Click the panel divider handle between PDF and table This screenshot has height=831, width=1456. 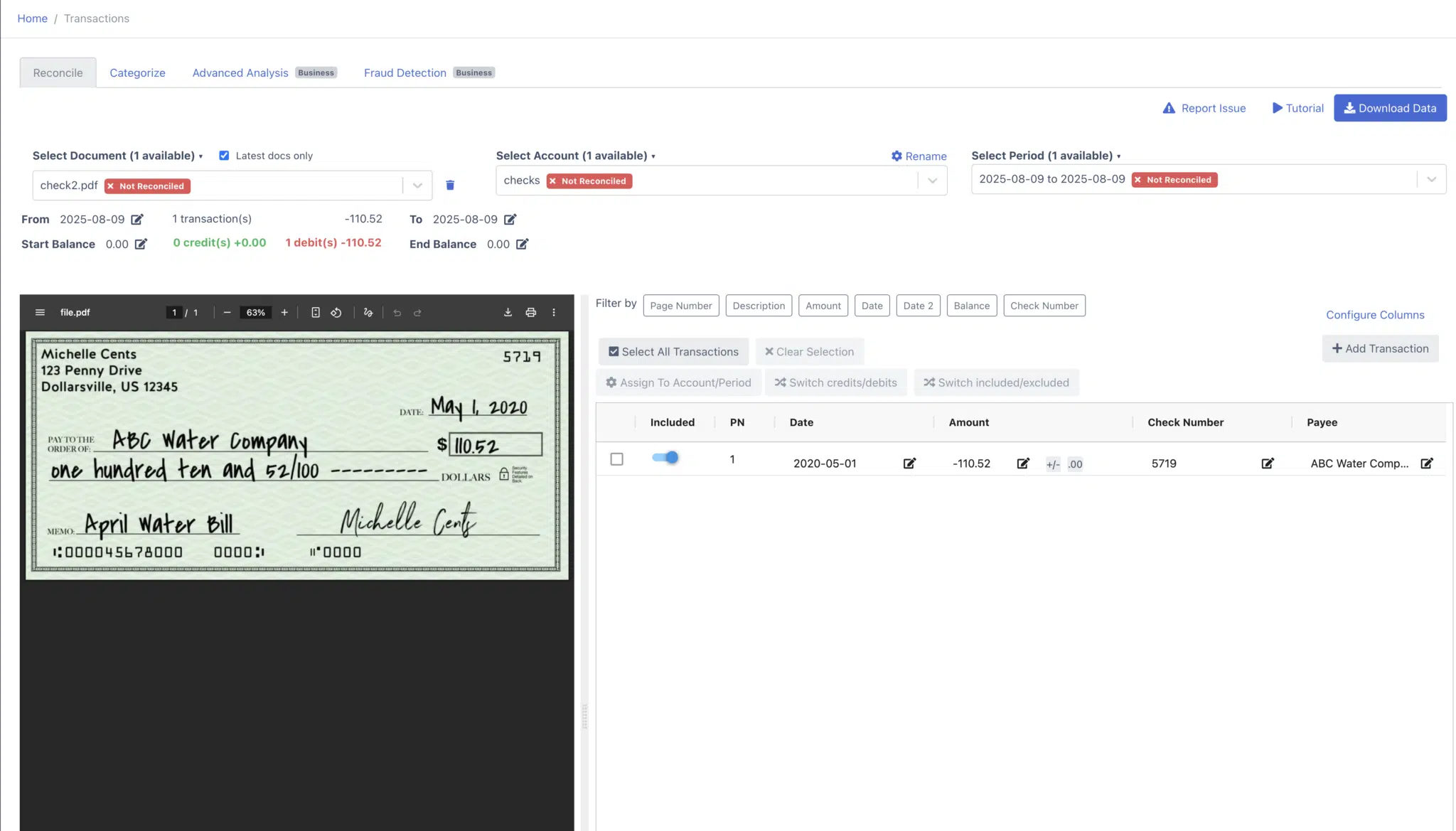click(x=584, y=717)
